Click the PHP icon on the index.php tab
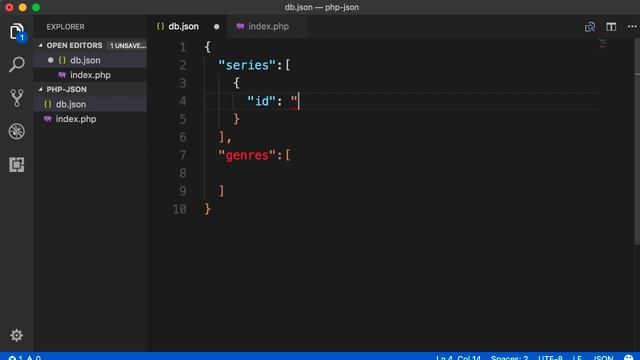 240,27
